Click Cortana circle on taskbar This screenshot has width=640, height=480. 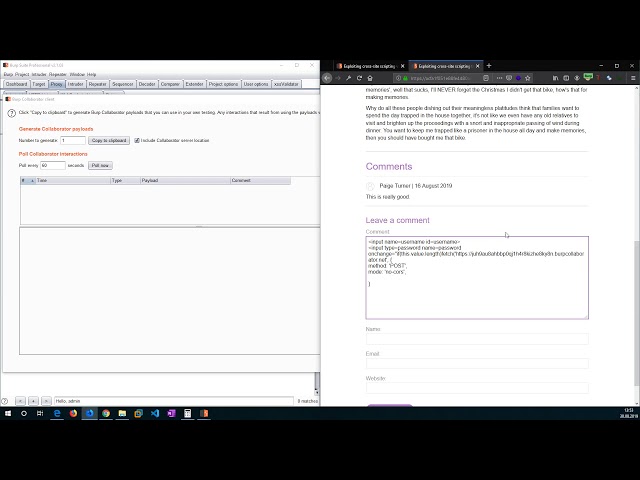click(24, 413)
